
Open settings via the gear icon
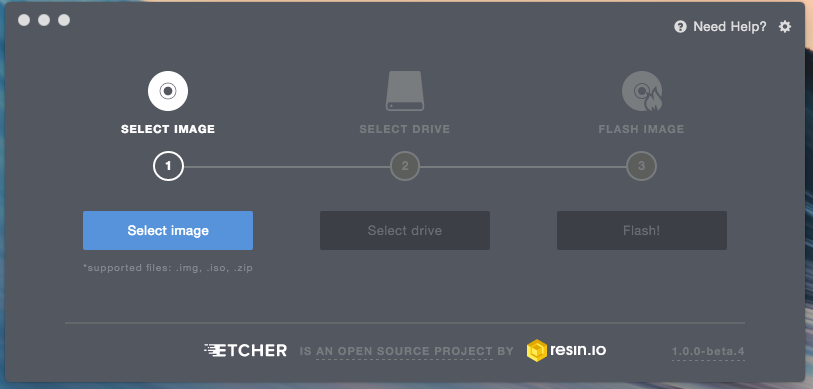(785, 26)
